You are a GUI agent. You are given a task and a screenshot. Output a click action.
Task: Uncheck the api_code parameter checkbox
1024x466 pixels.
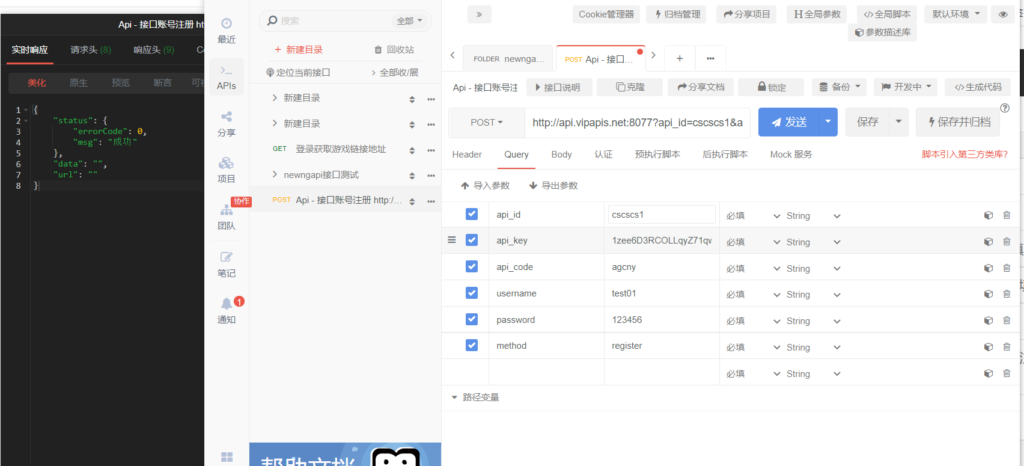[x=472, y=266]
